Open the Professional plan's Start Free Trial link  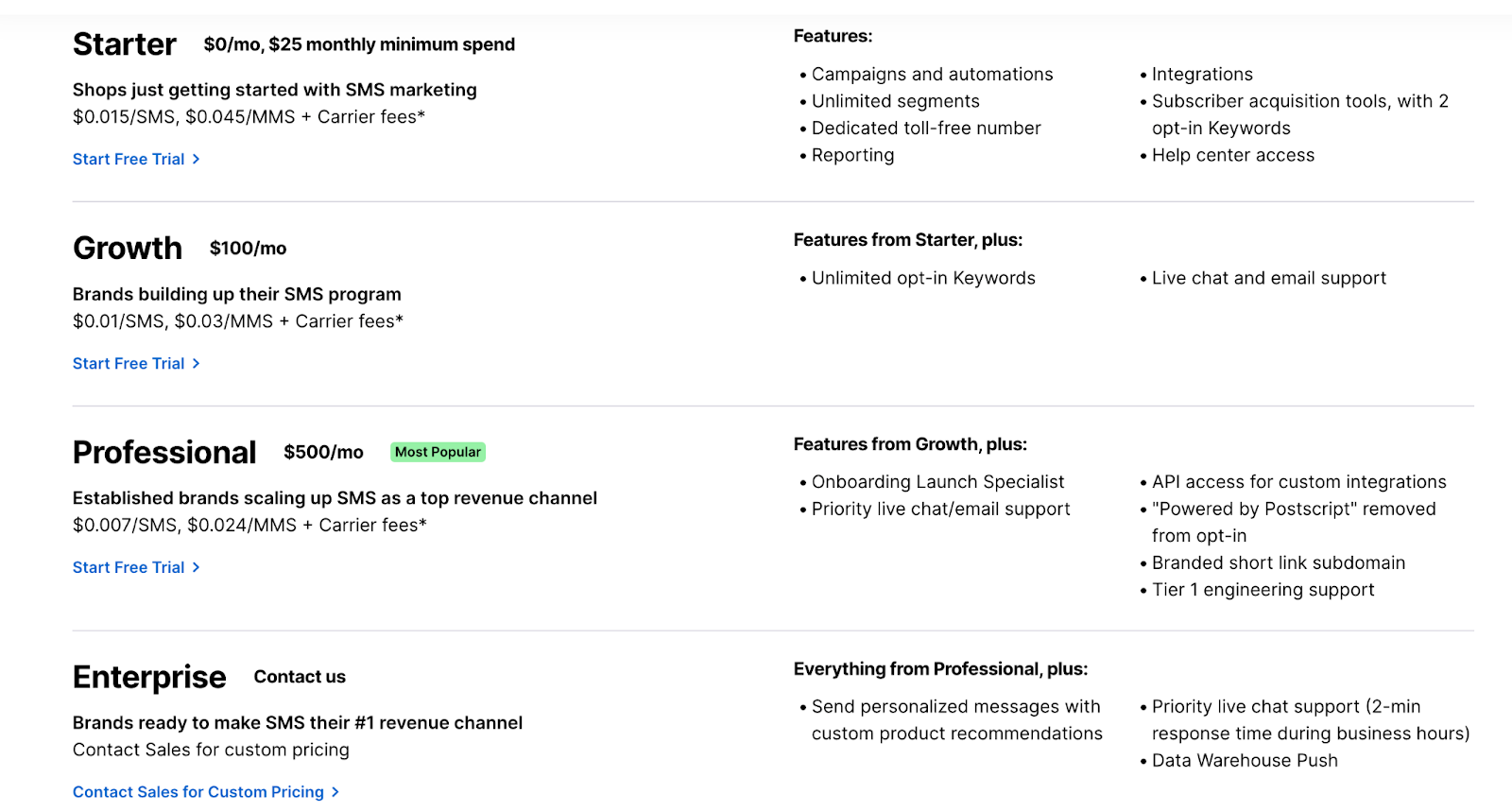[x=129, y=567]
